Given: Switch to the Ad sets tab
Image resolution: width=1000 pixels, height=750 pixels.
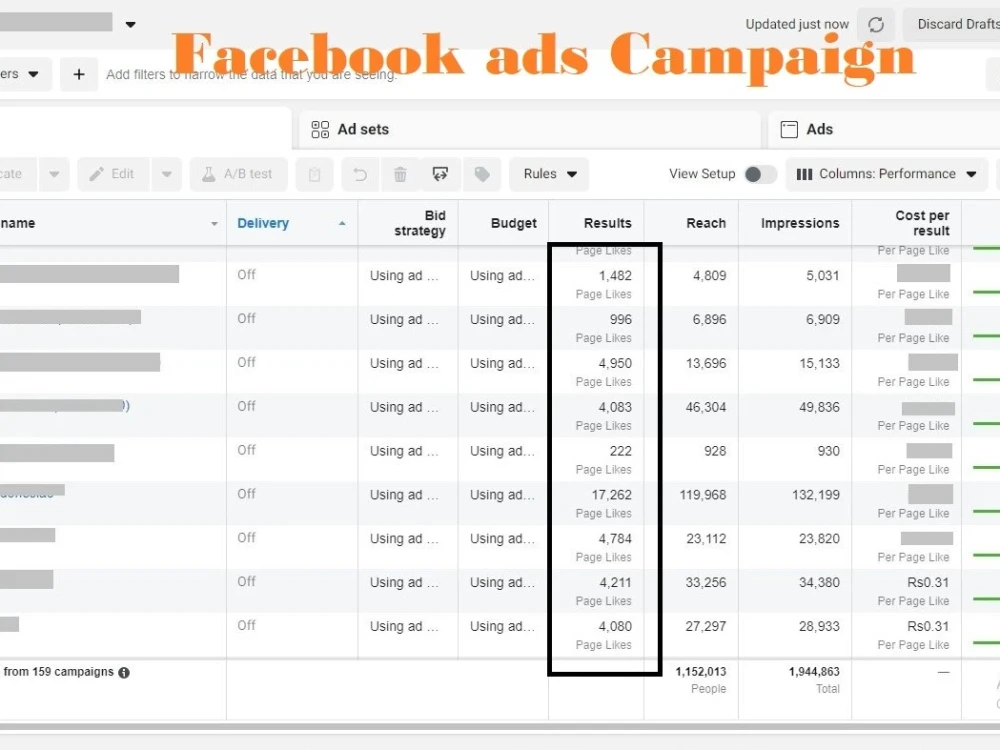Looking at the screenshot, I should pyautogui.click(x=529, y=129).
